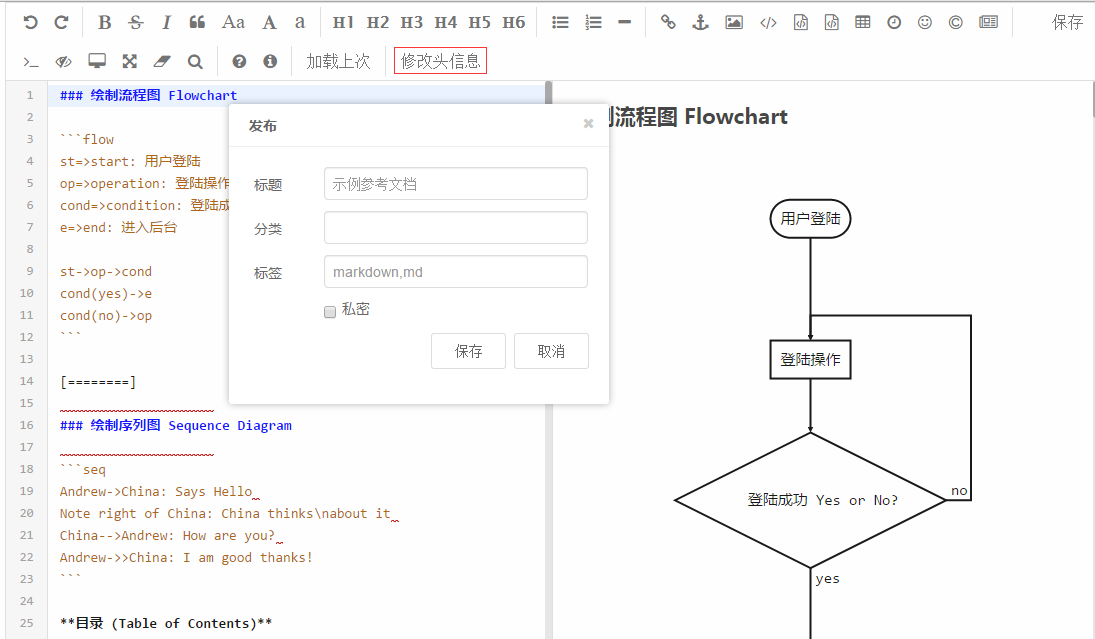Open full HTML preview desktop icon
Viewport: 1095px width, 639px height.
97,61
